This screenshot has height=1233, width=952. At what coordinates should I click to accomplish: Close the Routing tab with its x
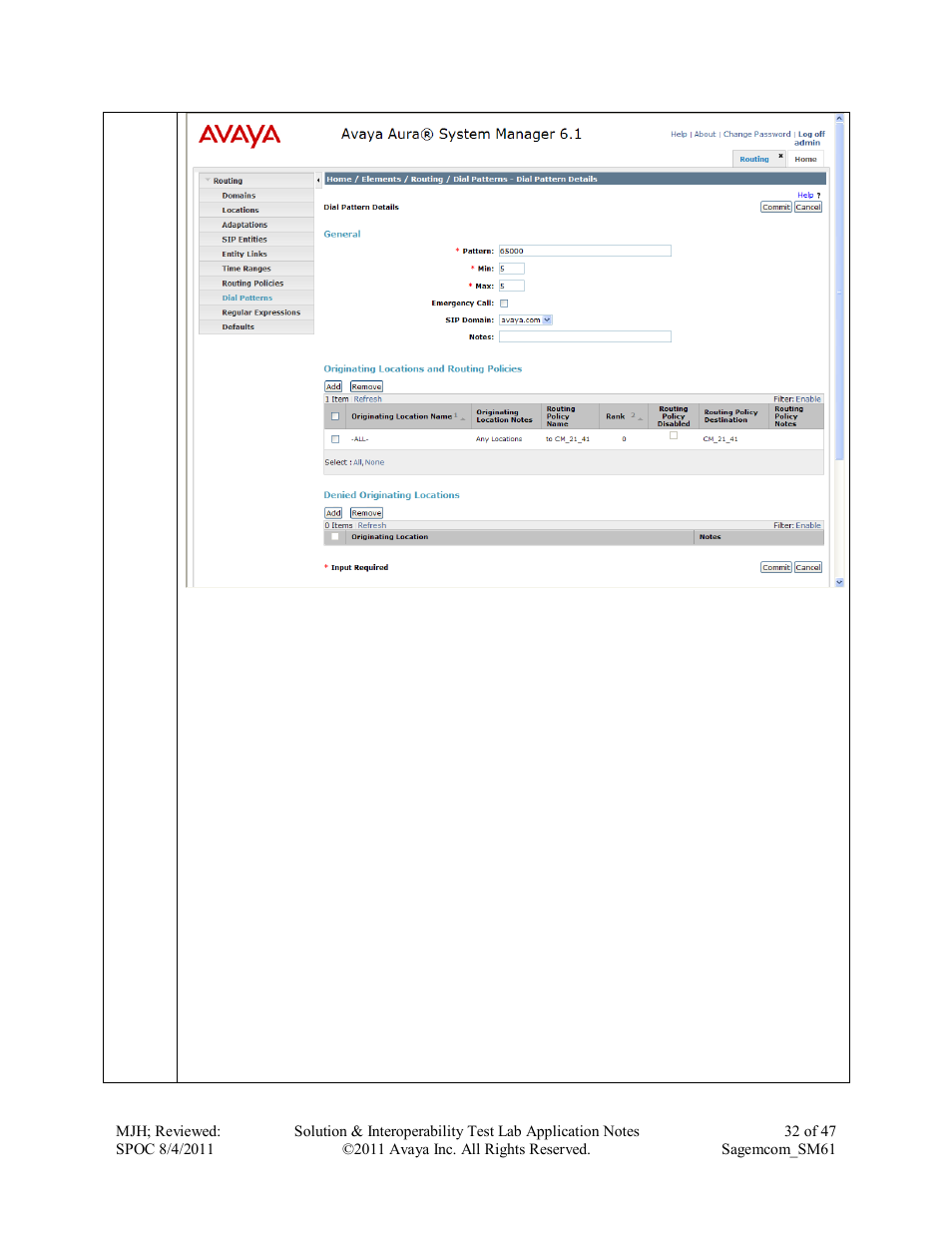(x=780, y=156)
